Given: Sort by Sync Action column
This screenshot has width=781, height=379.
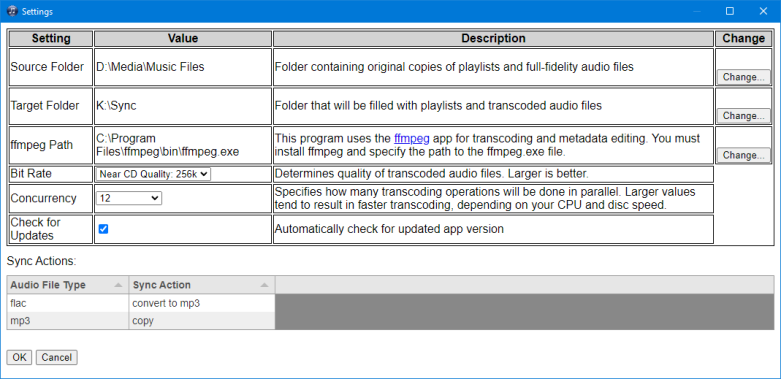Looking at the screenshot, I should click(x=202, y=285).
